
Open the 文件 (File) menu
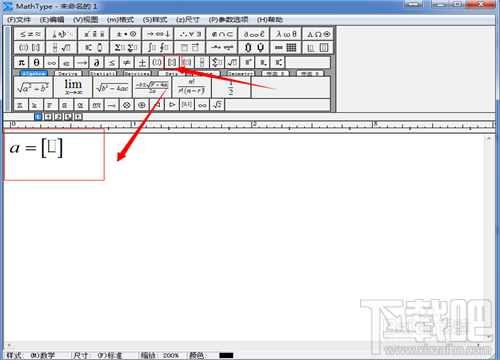[x=19, y=20]
